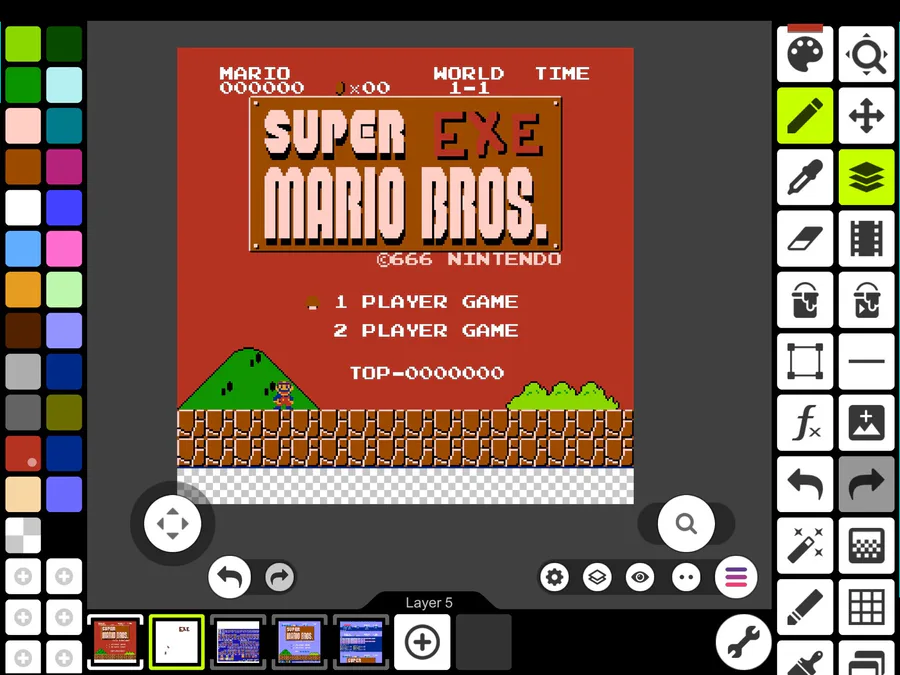The width and height of the screenshot is (900, 675).
Task: Open the wrench settings button
Action: [743, 642]
